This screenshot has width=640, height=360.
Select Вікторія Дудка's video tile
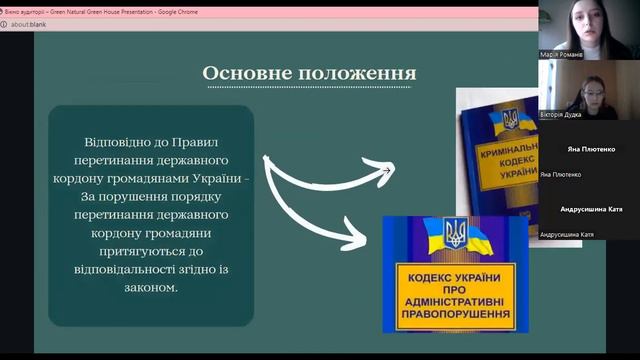[x=589, y=90]
